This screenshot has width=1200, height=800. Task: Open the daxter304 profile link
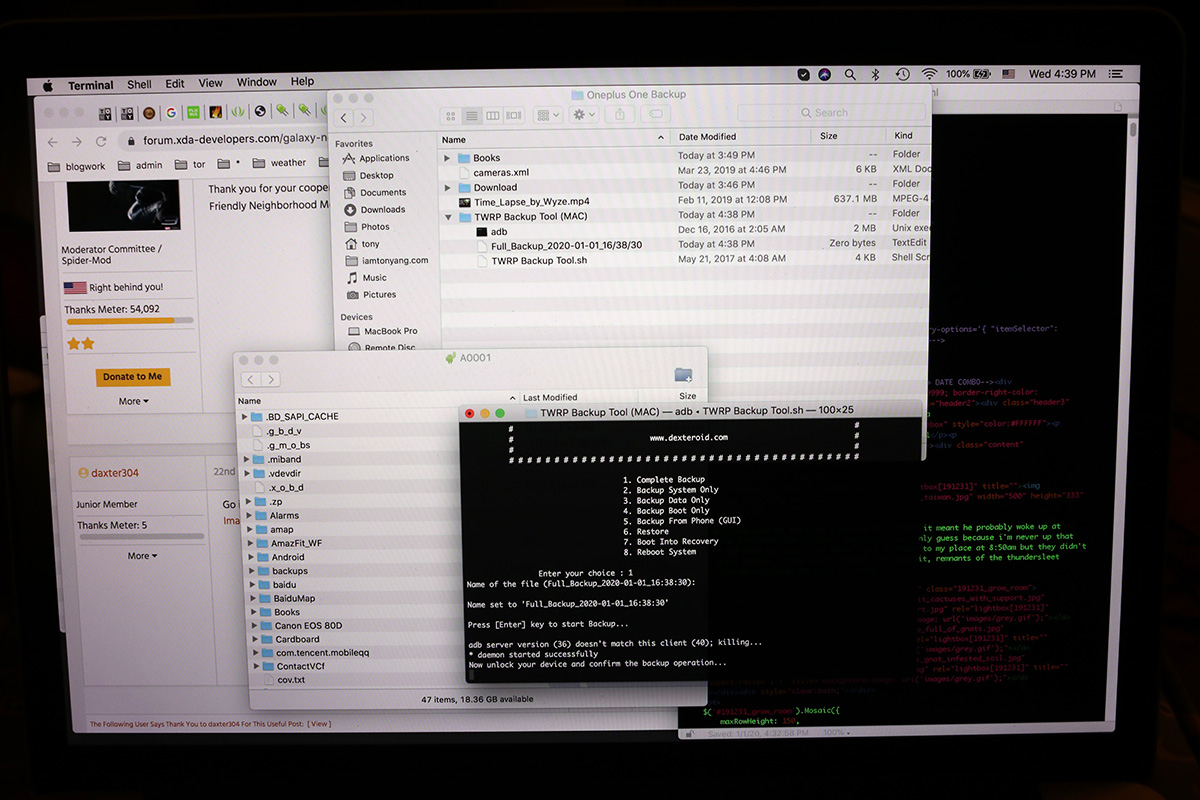pyautogui.click(x=115, y=472)
